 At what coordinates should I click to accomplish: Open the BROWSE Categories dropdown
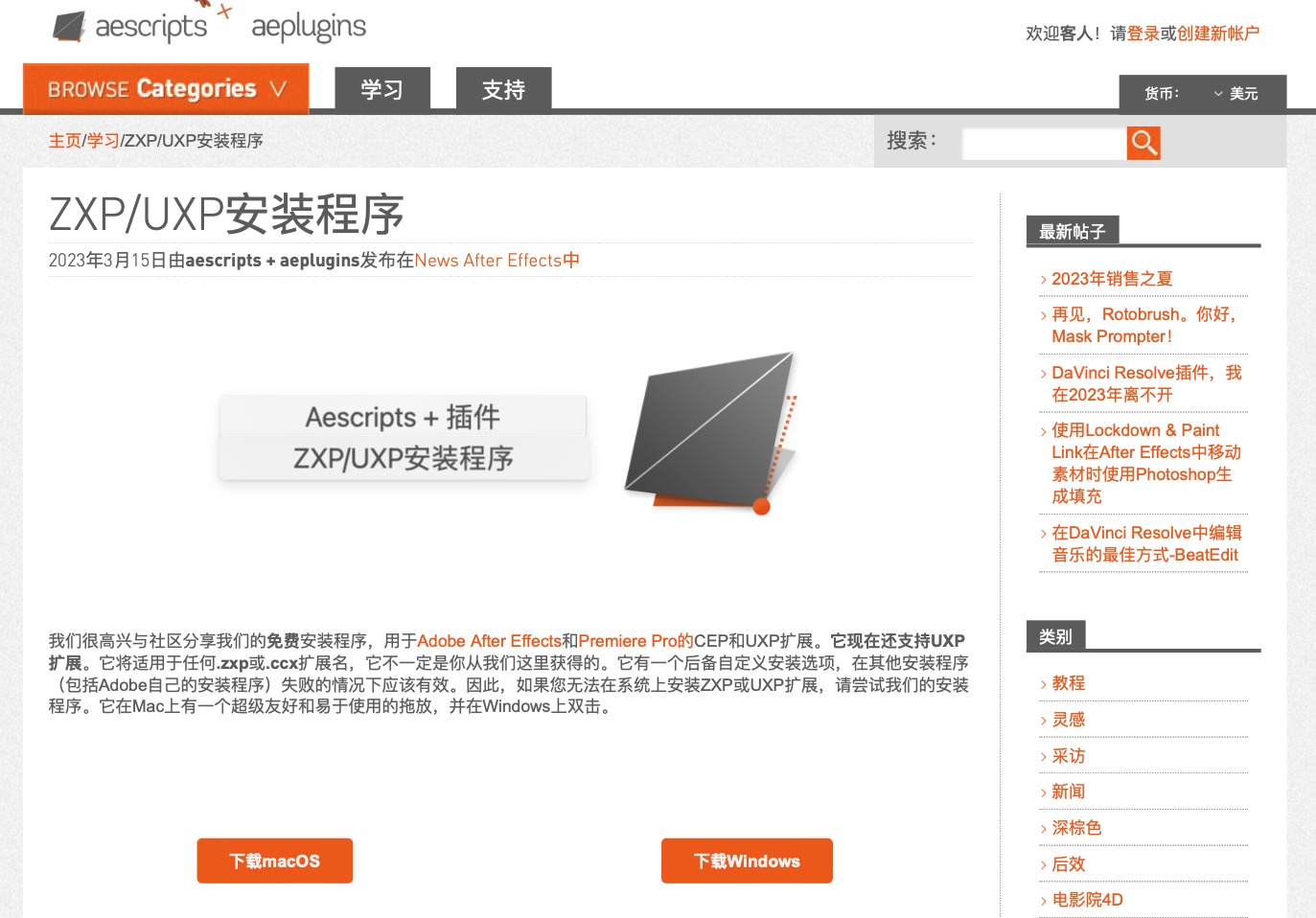(166, 89)
